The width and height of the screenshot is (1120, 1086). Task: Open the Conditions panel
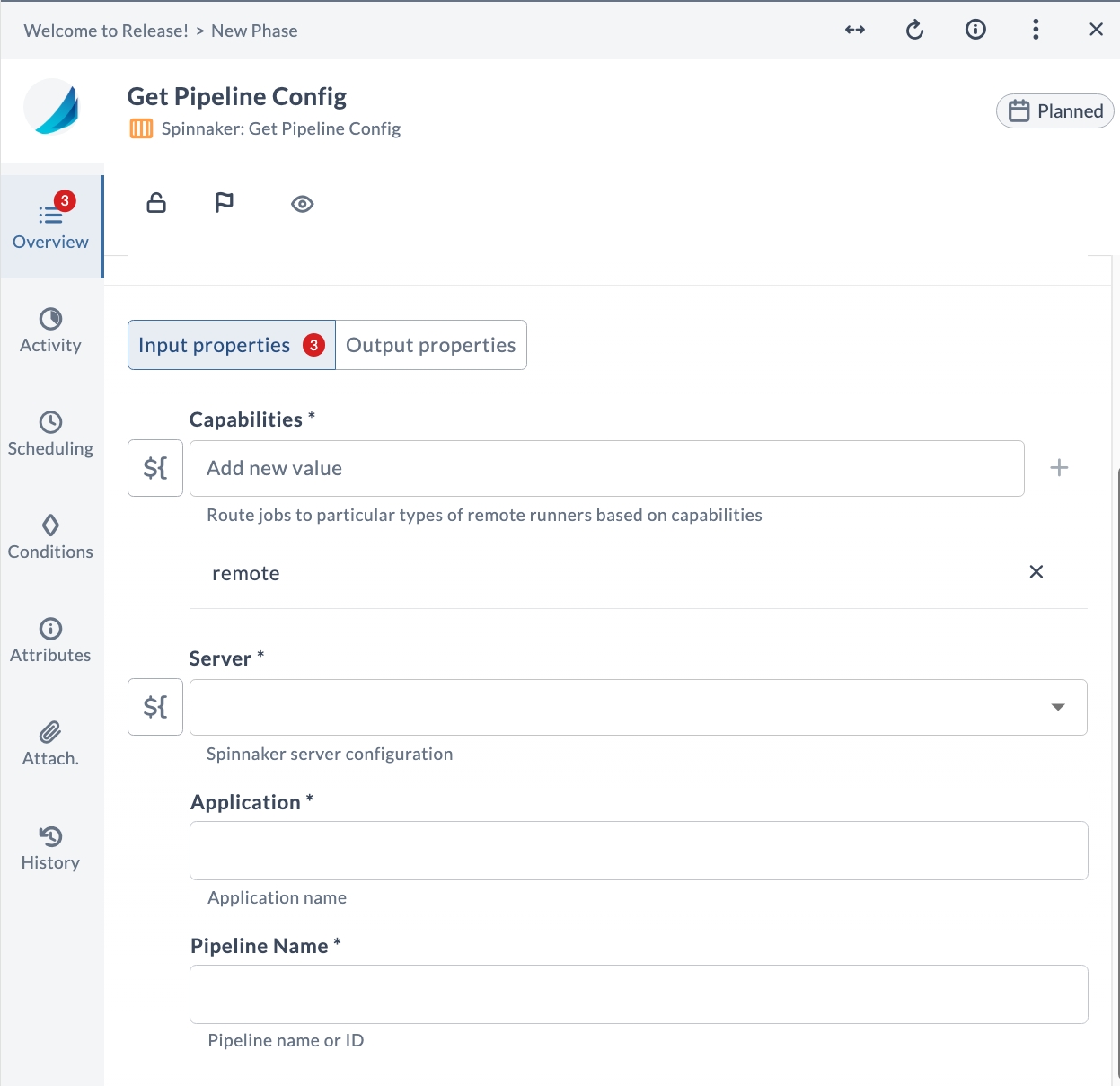(x=50, y=537)
